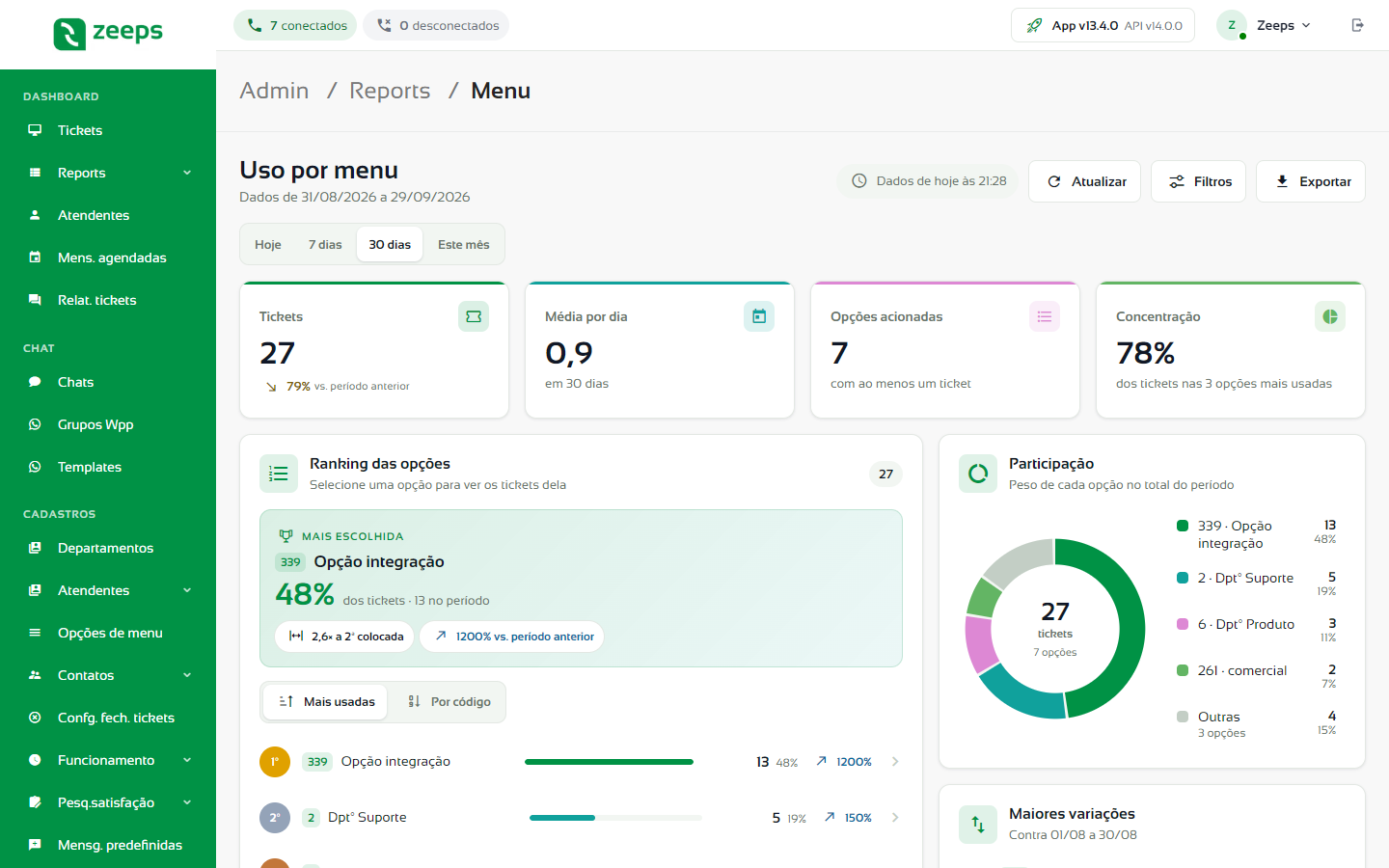Click the Opções de menu icon
Screen dimensions: 1389x868
pos(35,633)
